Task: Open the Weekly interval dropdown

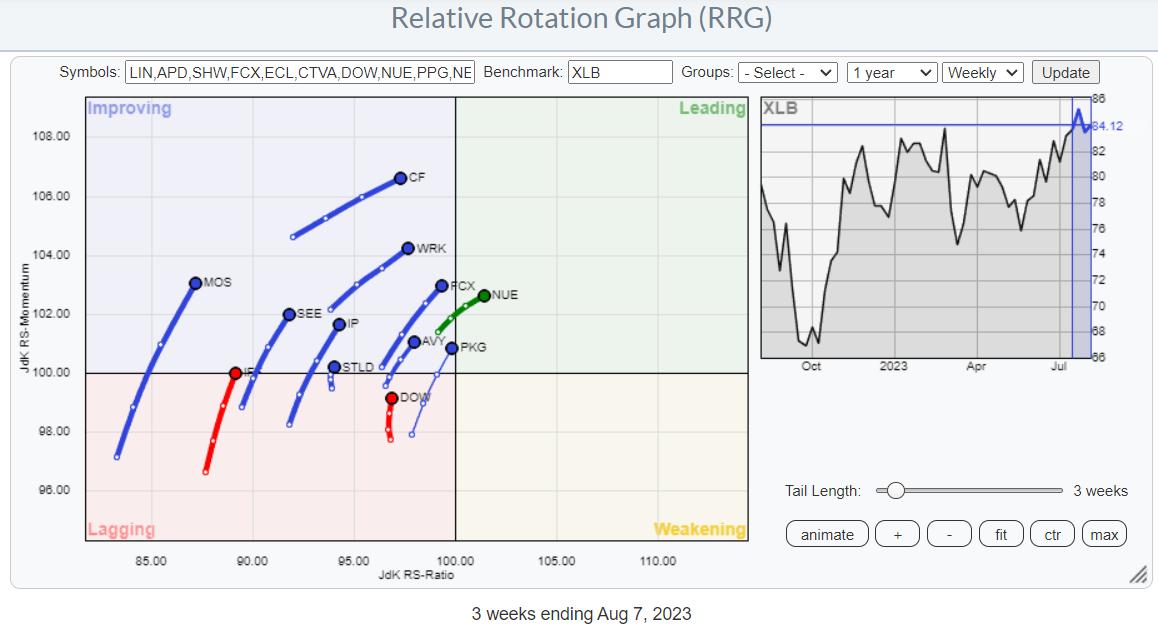Action: [x=983, y=73]
